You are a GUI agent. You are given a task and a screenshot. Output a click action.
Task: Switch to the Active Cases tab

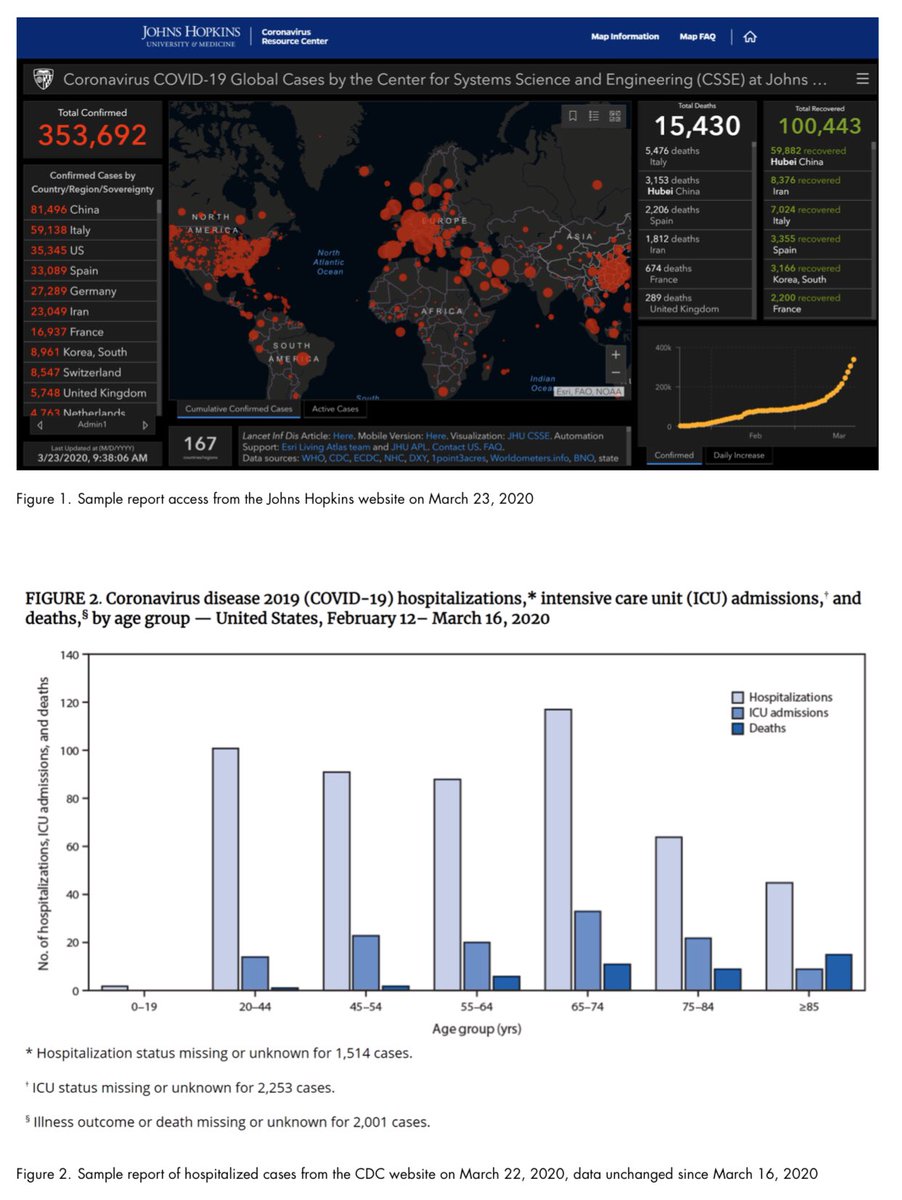[x=335, y=409]
